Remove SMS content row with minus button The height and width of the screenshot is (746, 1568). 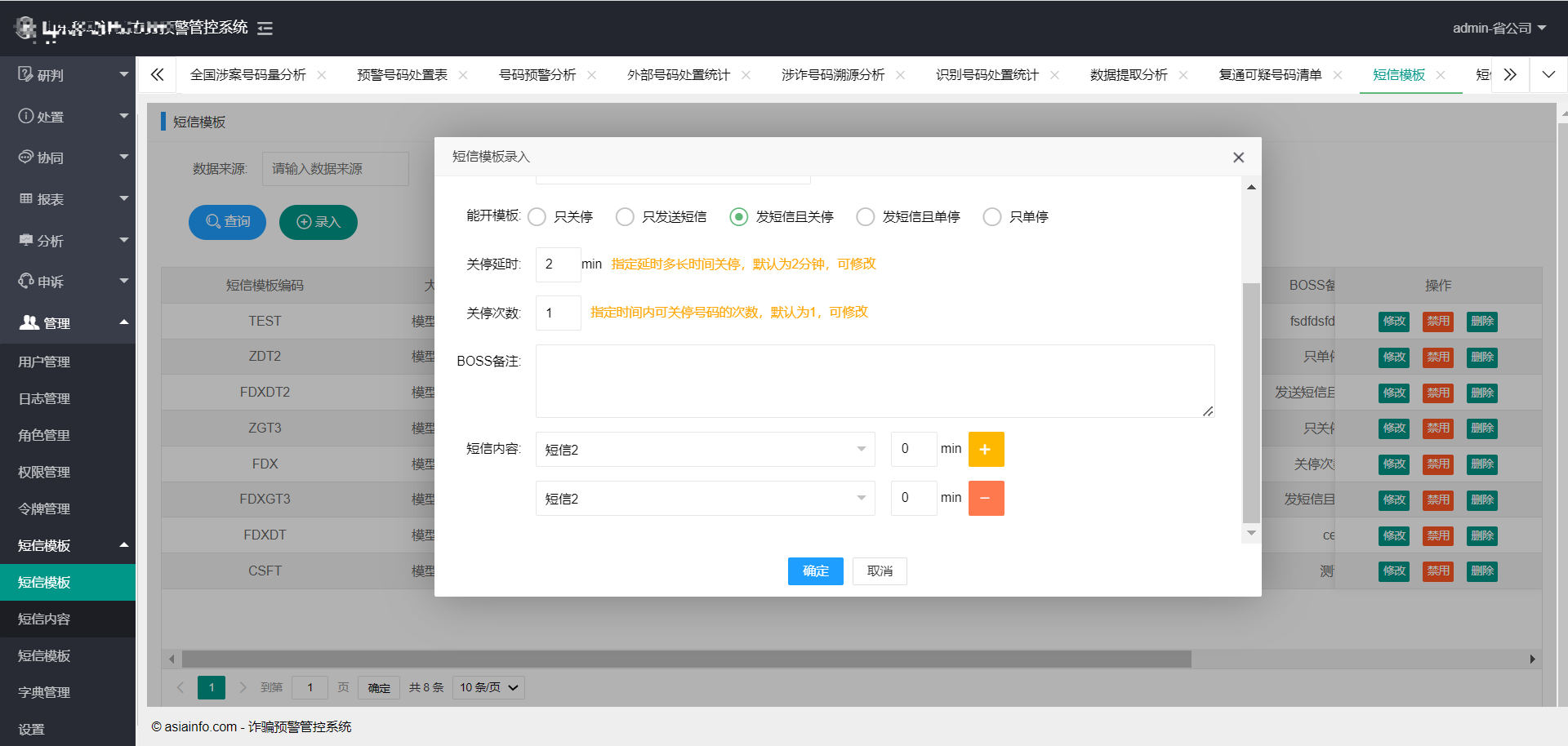(986, 499)
